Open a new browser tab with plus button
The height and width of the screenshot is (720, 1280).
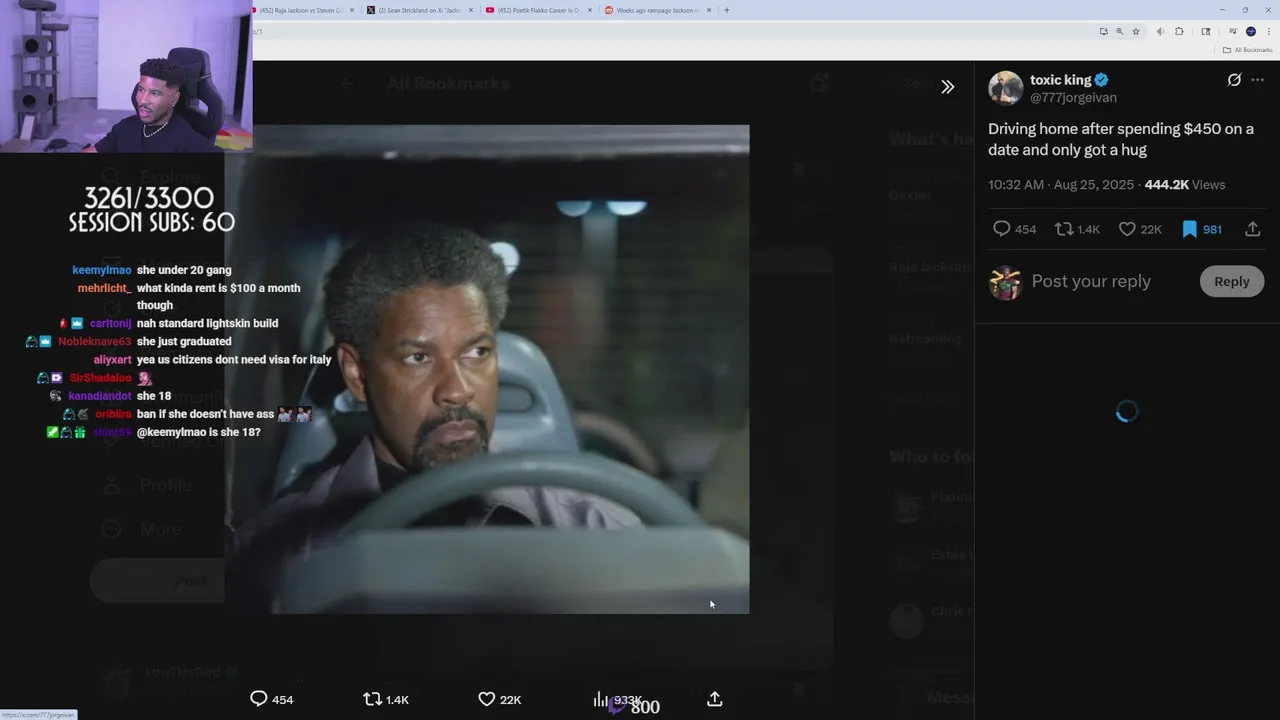(726, 10)
